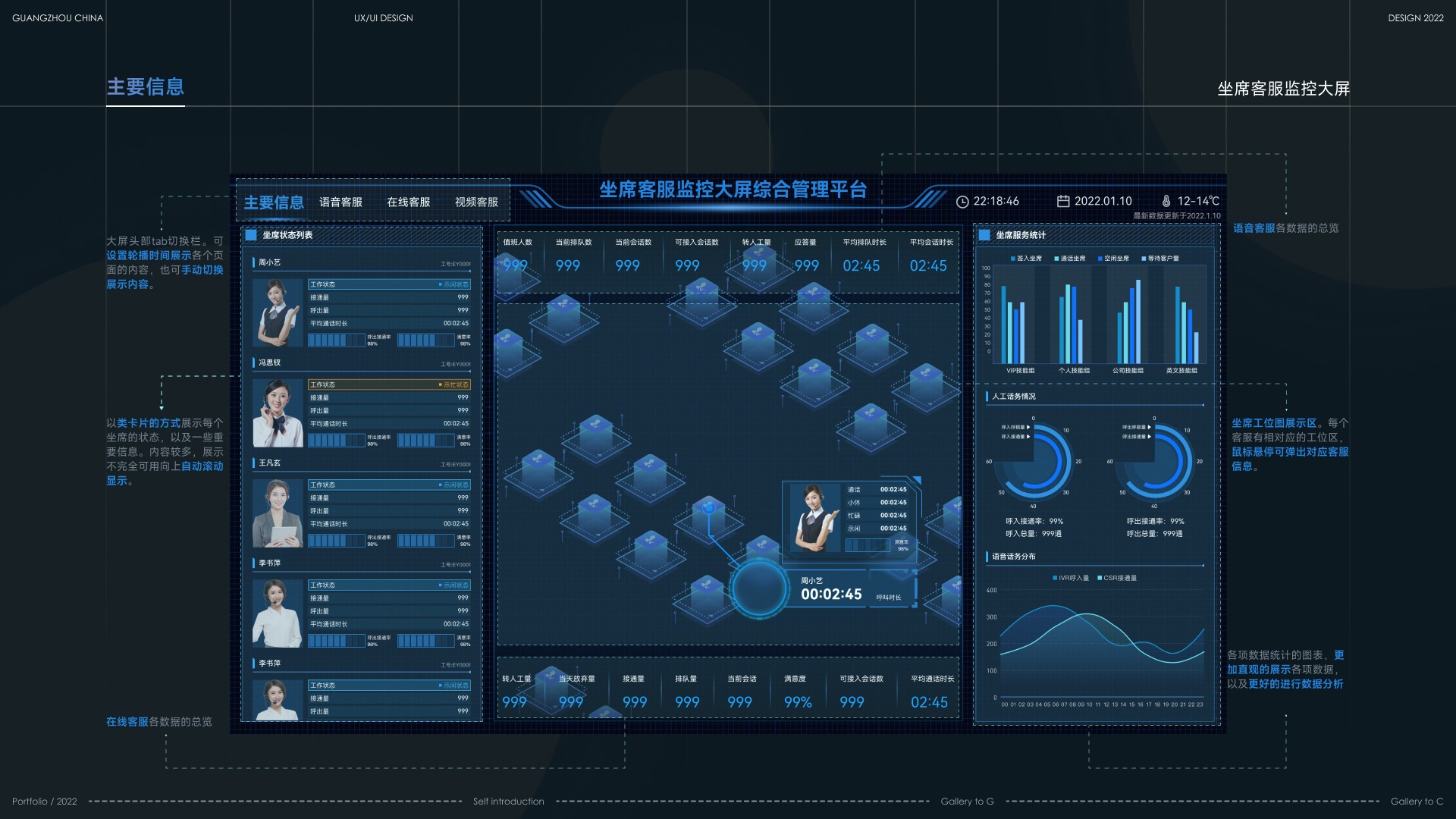Screen dimensions: 1456x819
Task: Click the calendar icon next to 2022.01.10
Action: coord(1063,201)
